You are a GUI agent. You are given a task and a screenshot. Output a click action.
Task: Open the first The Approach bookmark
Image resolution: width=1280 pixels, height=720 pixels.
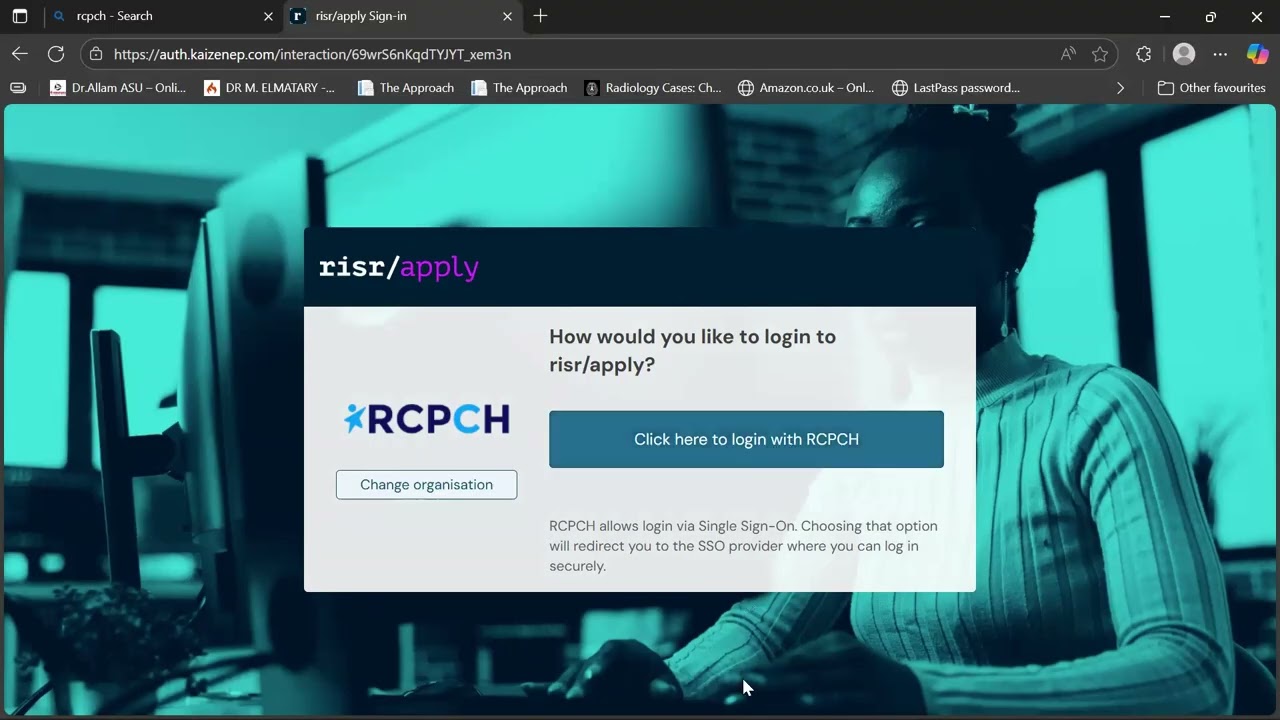point(406,88)
